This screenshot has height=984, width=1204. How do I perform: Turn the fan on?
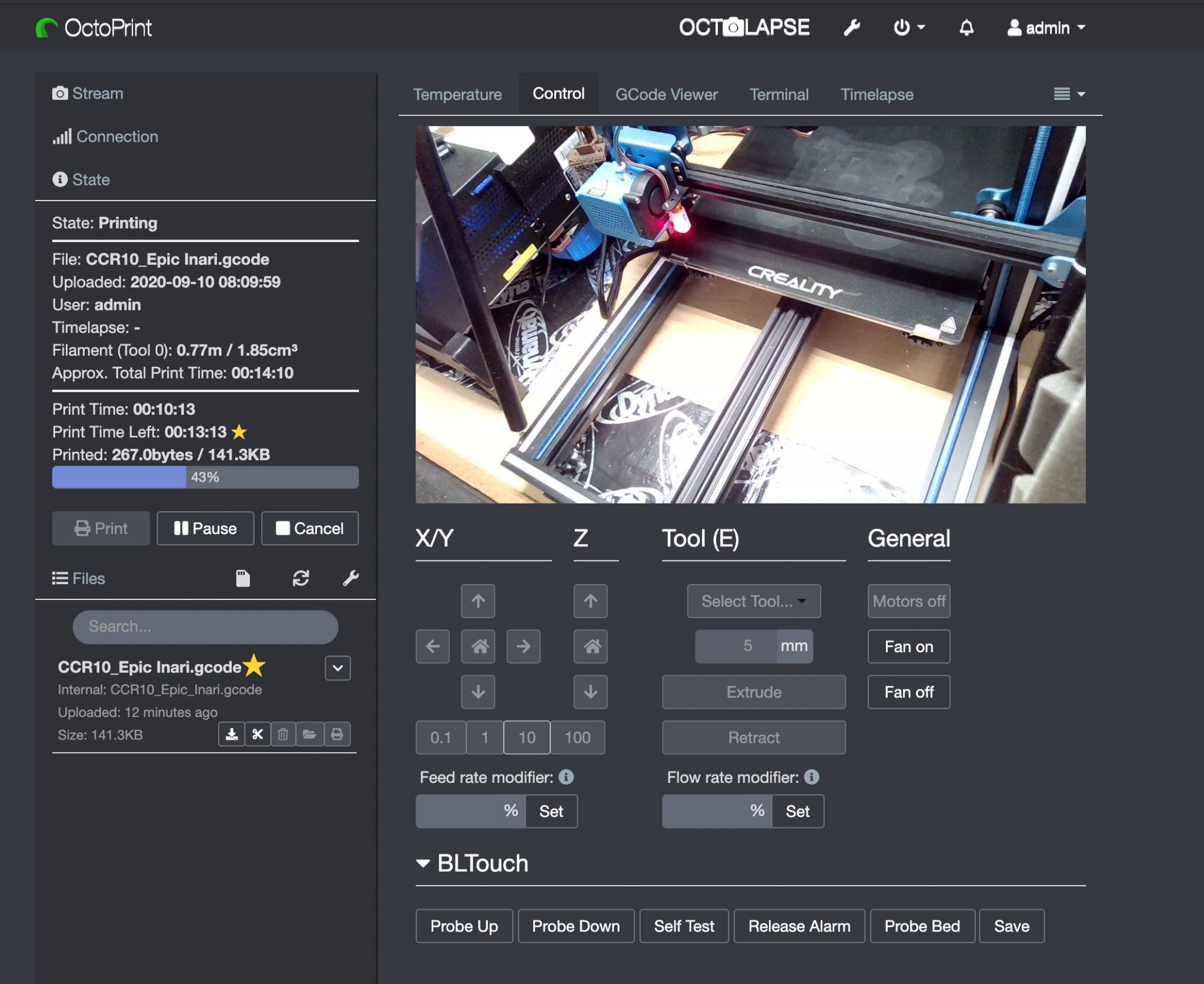click(908, 646)
